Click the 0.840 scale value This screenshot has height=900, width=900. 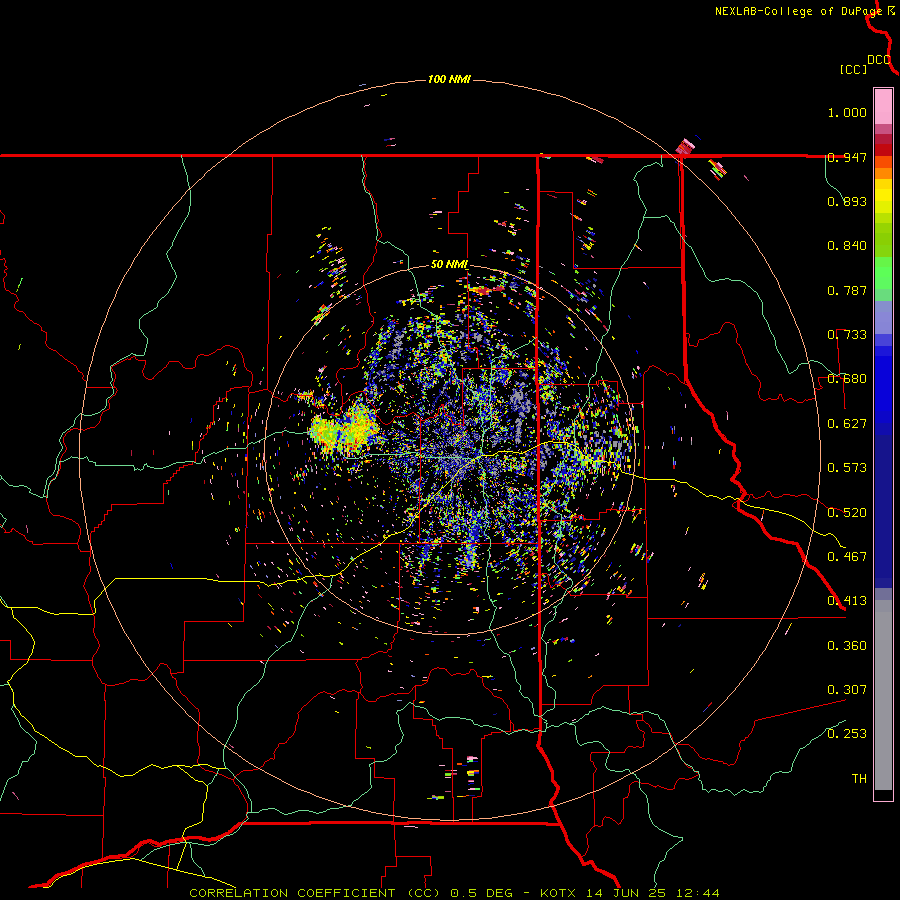click(x=847, y=246)
